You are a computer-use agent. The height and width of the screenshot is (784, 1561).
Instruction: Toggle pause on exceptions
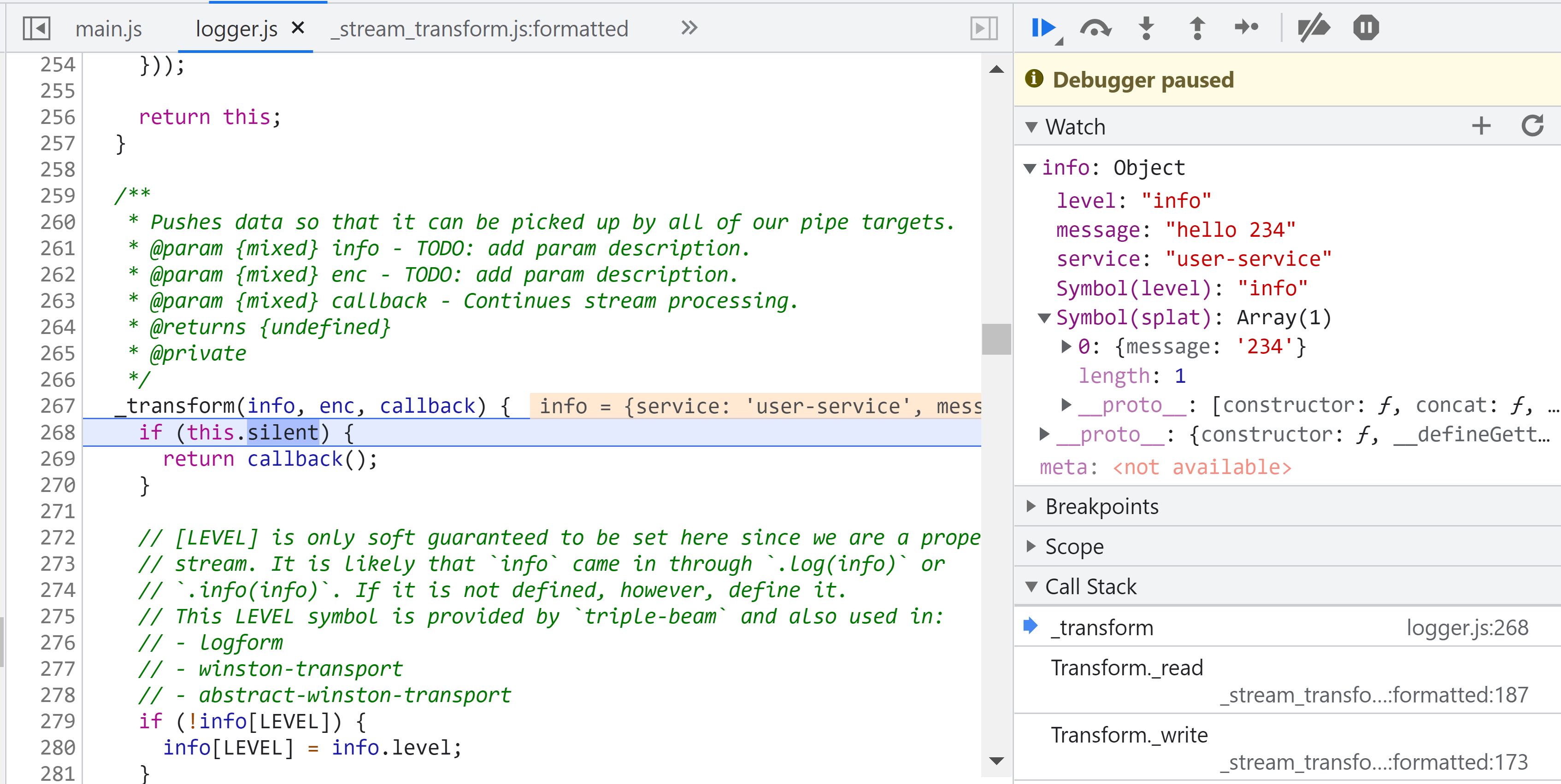(1366, 28)
